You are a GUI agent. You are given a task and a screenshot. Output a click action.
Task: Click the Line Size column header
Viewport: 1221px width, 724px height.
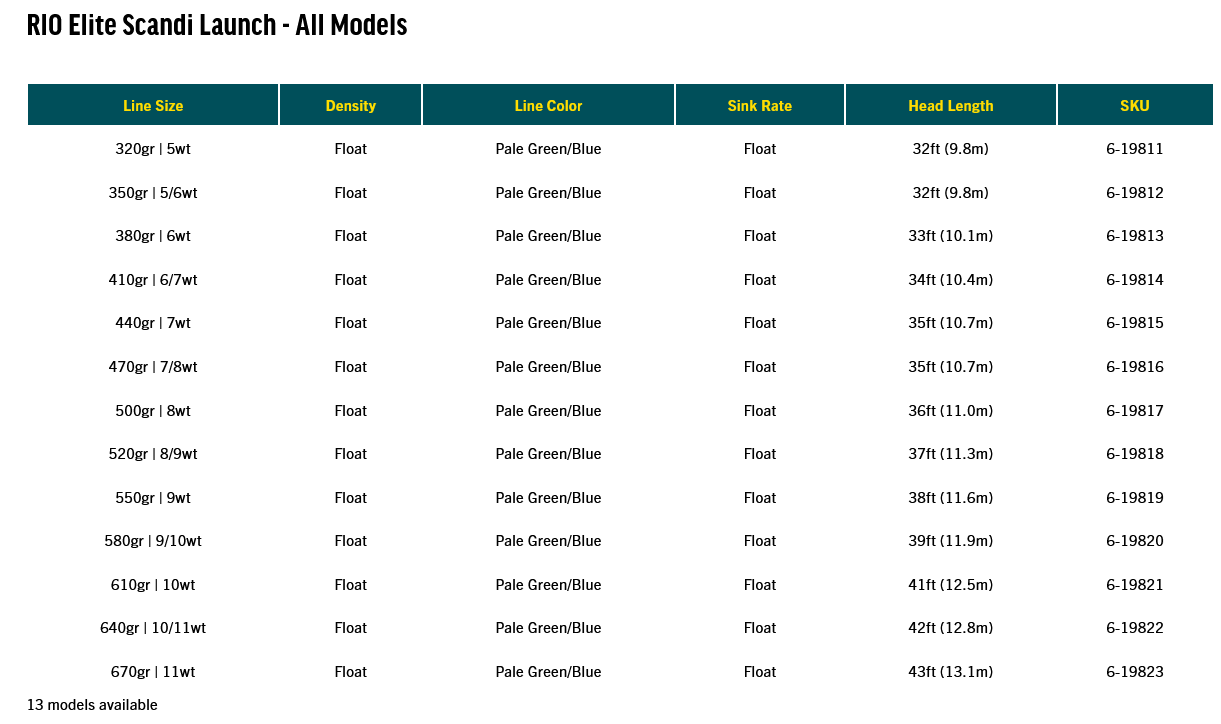click(x=153, y=105)
